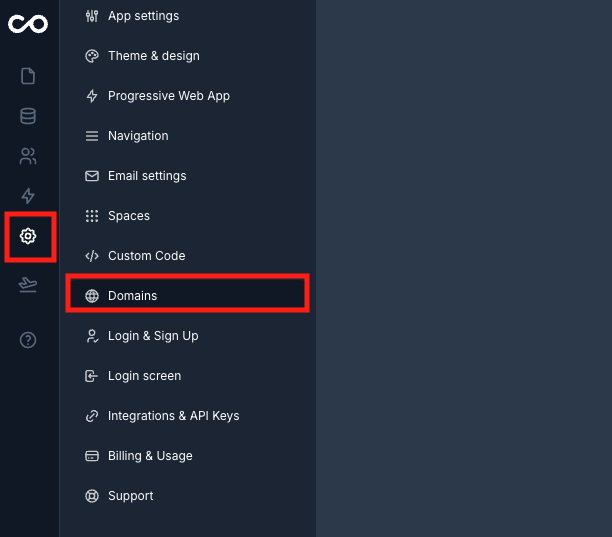Open Custom Code settings
Viewport: 612px width, 537px height.
146,256
